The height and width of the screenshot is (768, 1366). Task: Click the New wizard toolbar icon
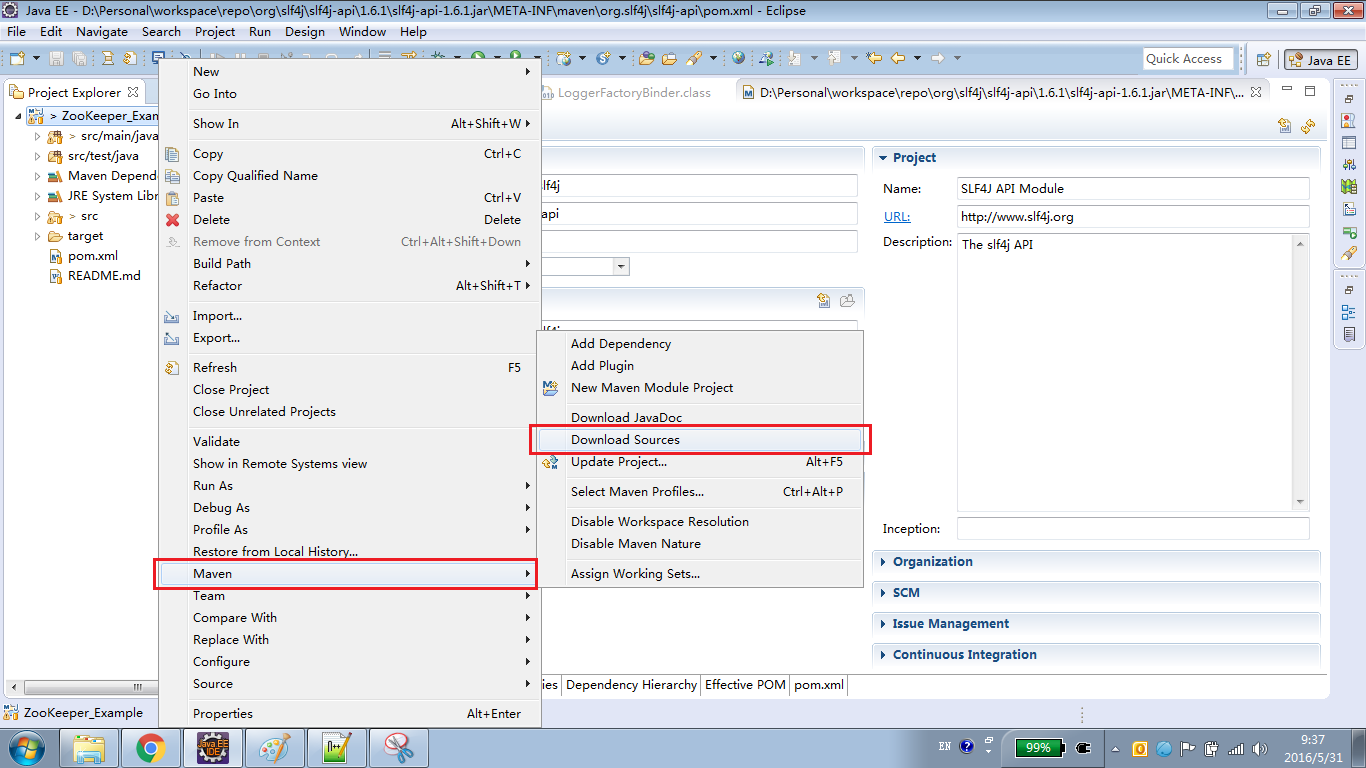[17, 59]
